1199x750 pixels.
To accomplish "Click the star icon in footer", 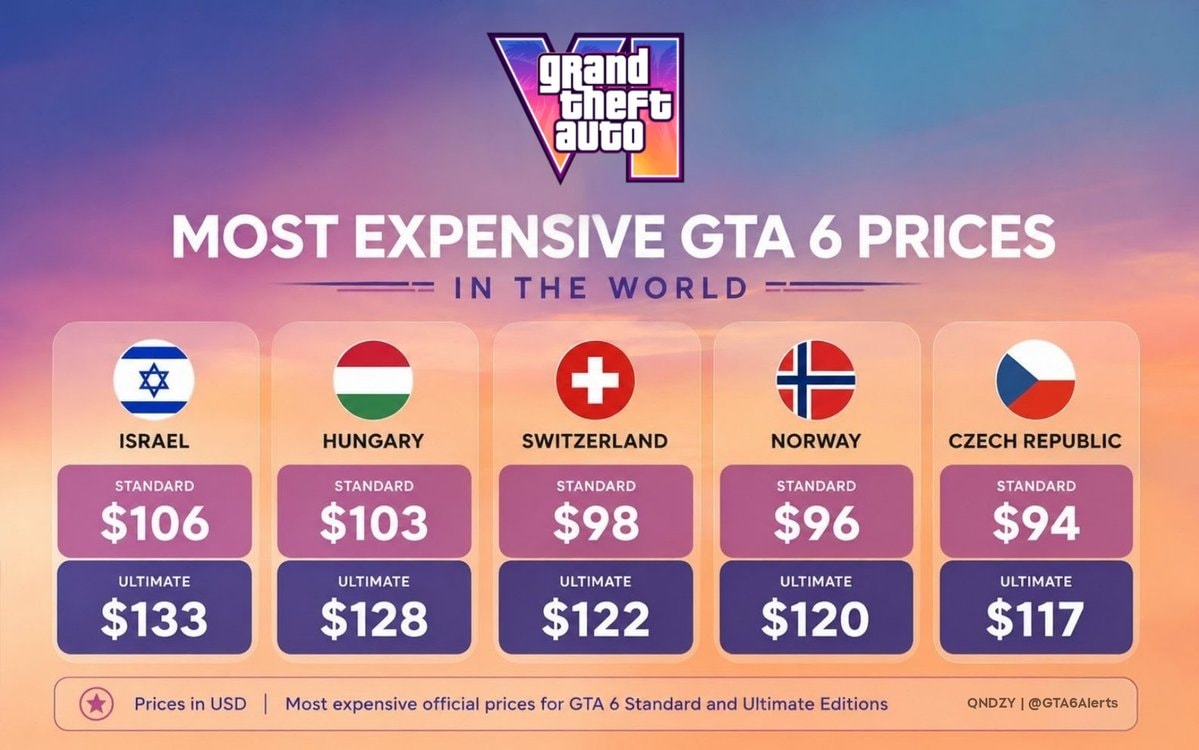I will pos(96,703).
